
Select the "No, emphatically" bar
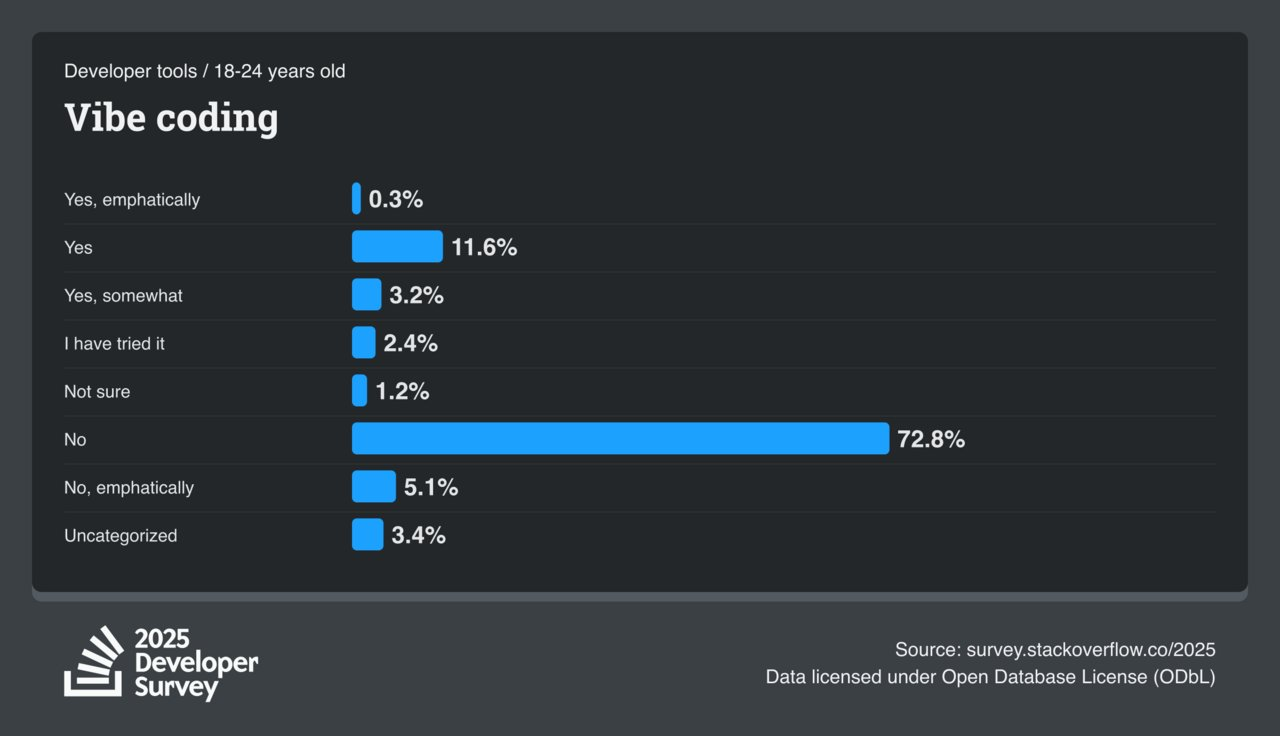coord(373,486)
